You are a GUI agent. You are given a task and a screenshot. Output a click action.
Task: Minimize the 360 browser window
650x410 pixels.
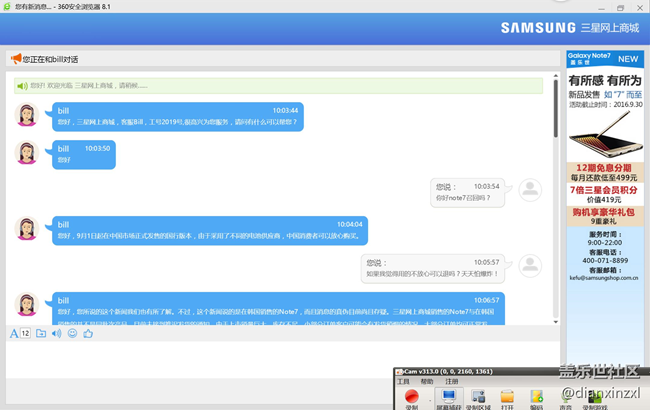click(x=601, y=8)
